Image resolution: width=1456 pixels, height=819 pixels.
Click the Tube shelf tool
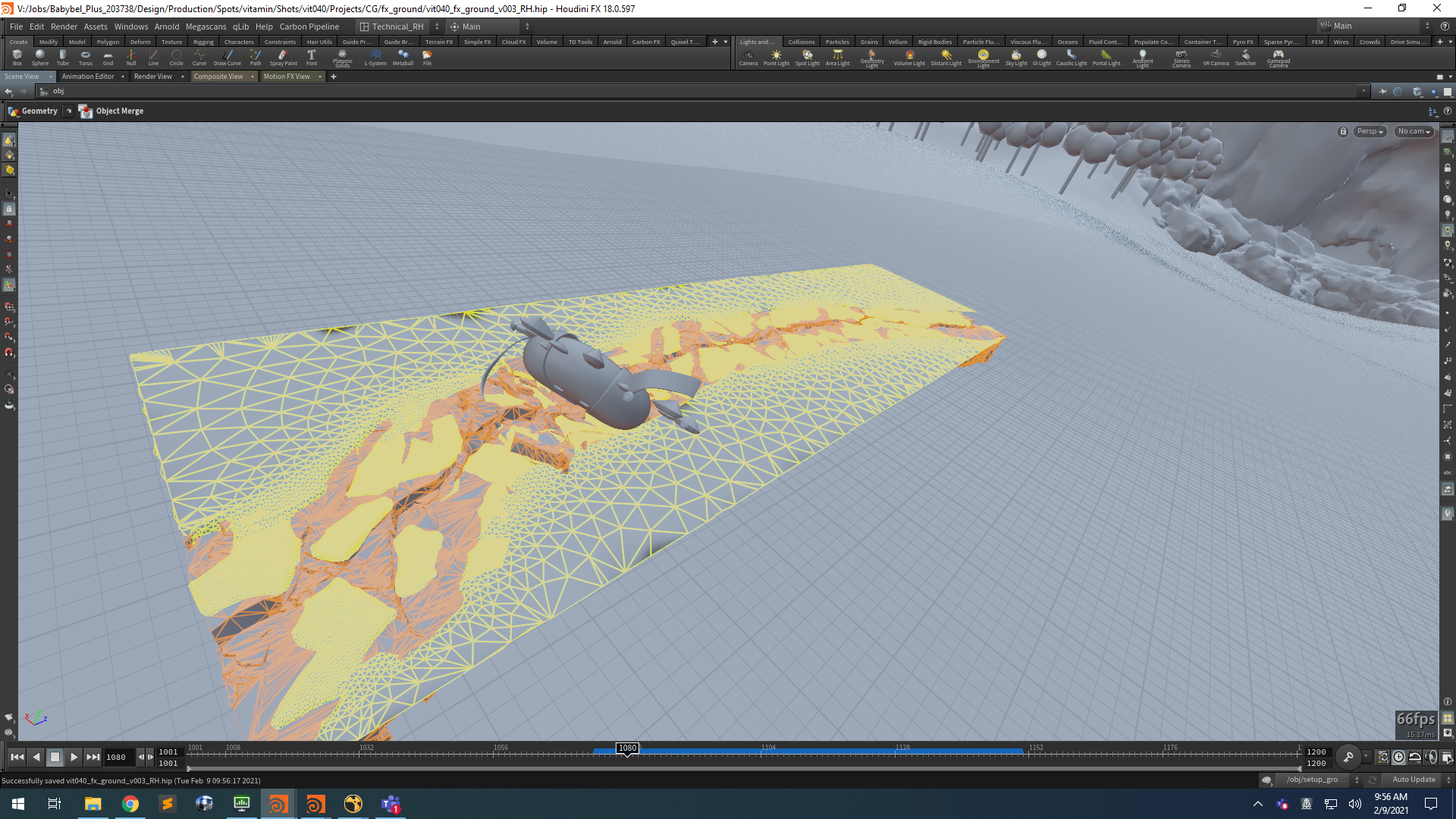[63, 58]
